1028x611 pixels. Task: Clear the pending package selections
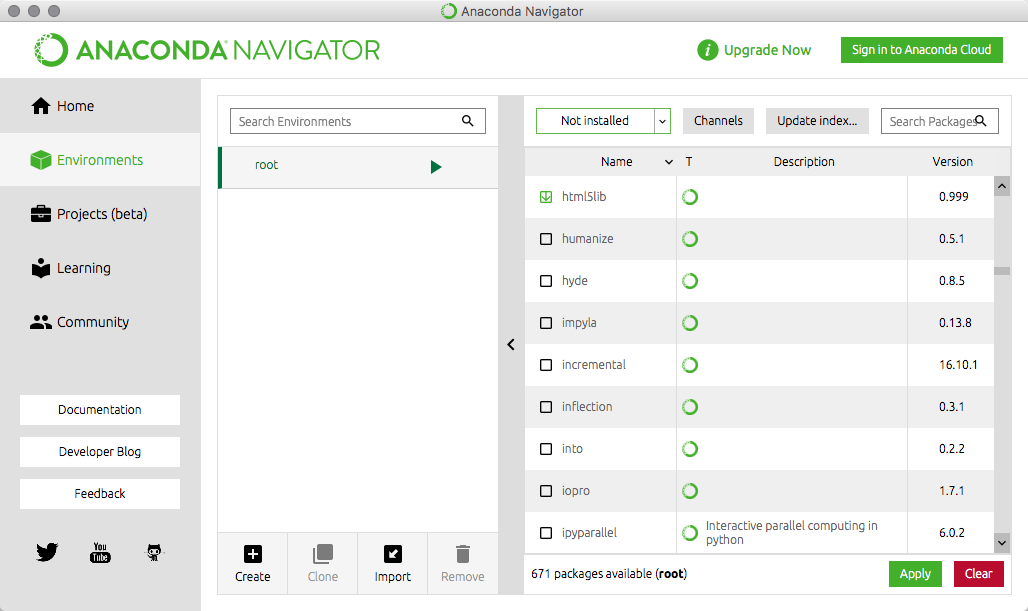(x=978, y=574)
